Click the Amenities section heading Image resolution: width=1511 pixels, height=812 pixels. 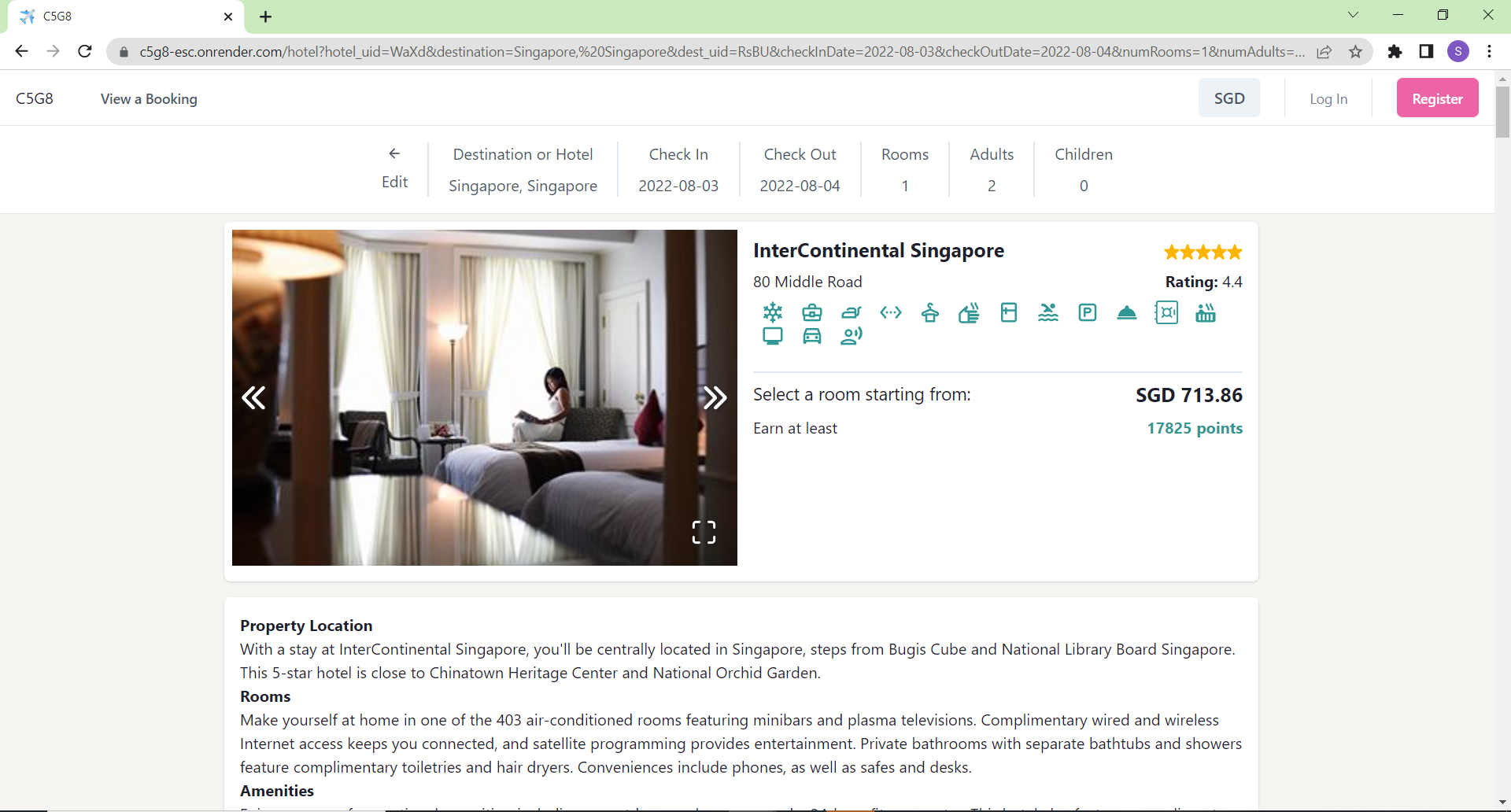point(277,791)
